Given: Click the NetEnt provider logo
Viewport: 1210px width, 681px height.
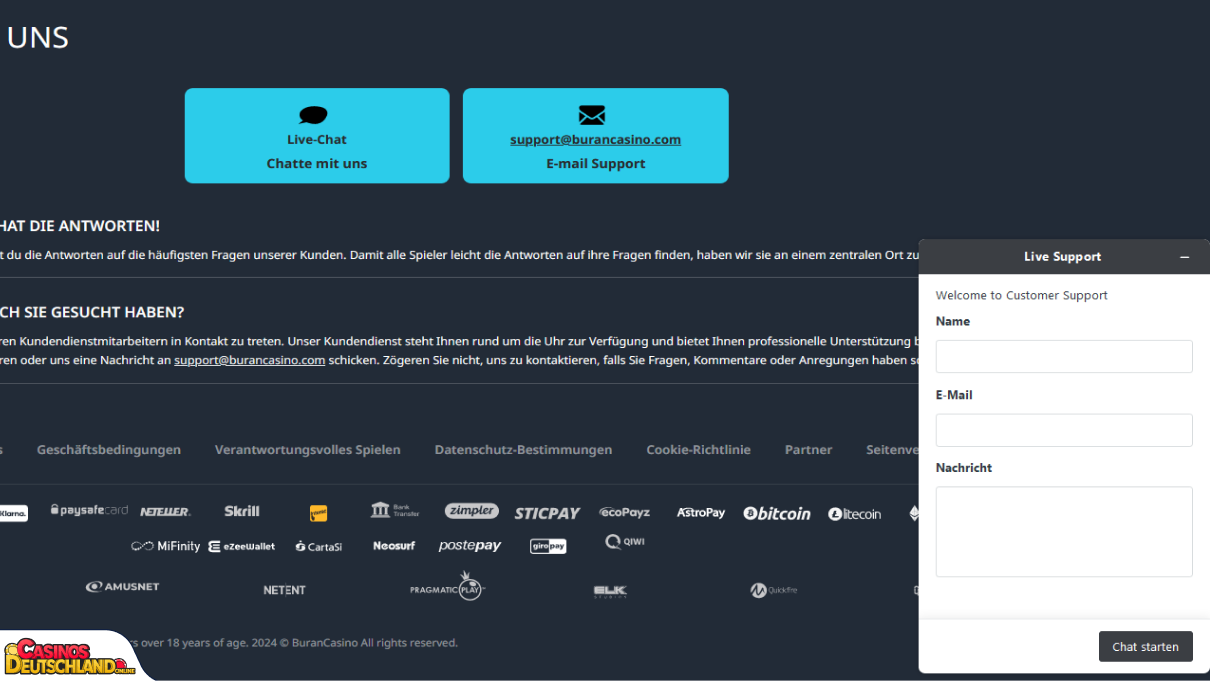Looking at the screenshot, I should click(284, 590).
